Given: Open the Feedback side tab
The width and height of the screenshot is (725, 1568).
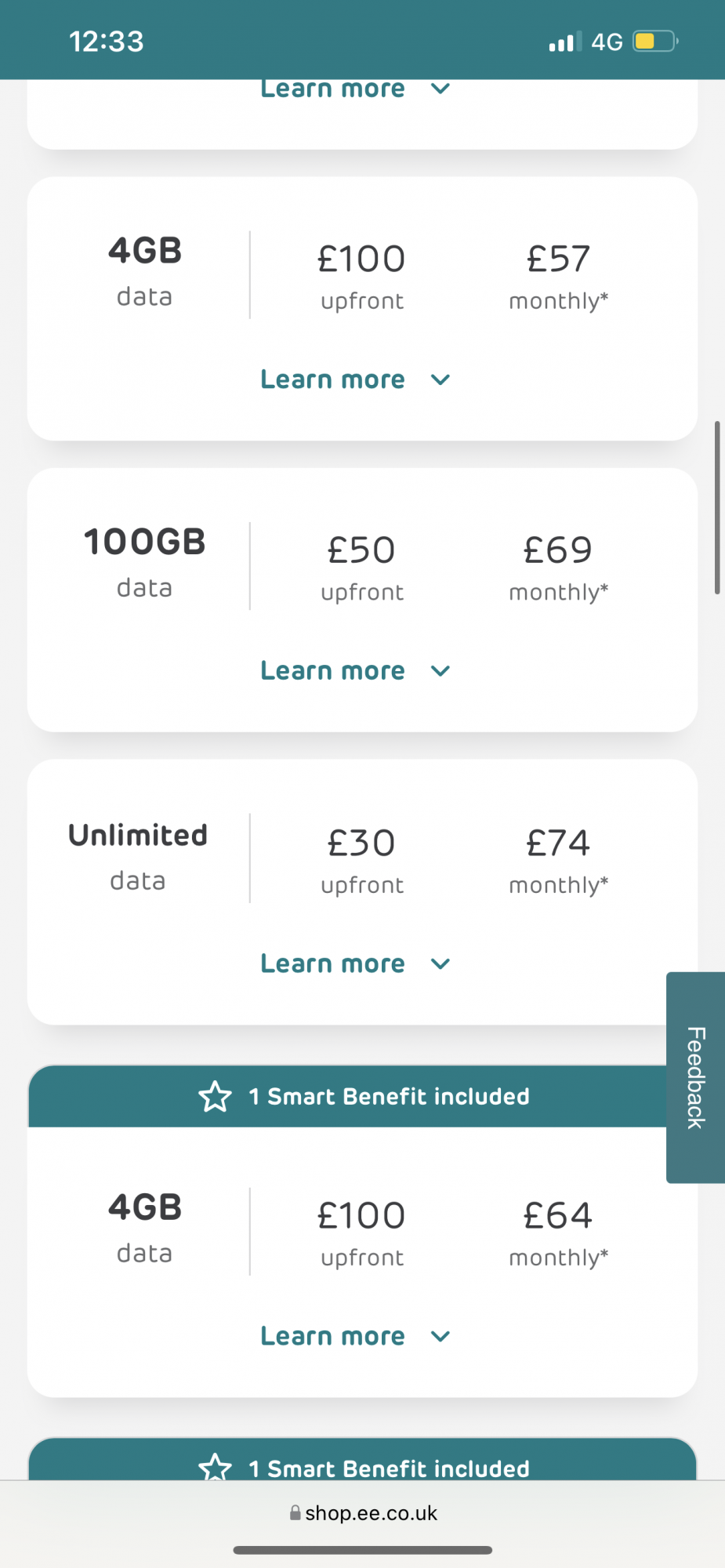Looking at the screenshot, I should (695, 1077).
